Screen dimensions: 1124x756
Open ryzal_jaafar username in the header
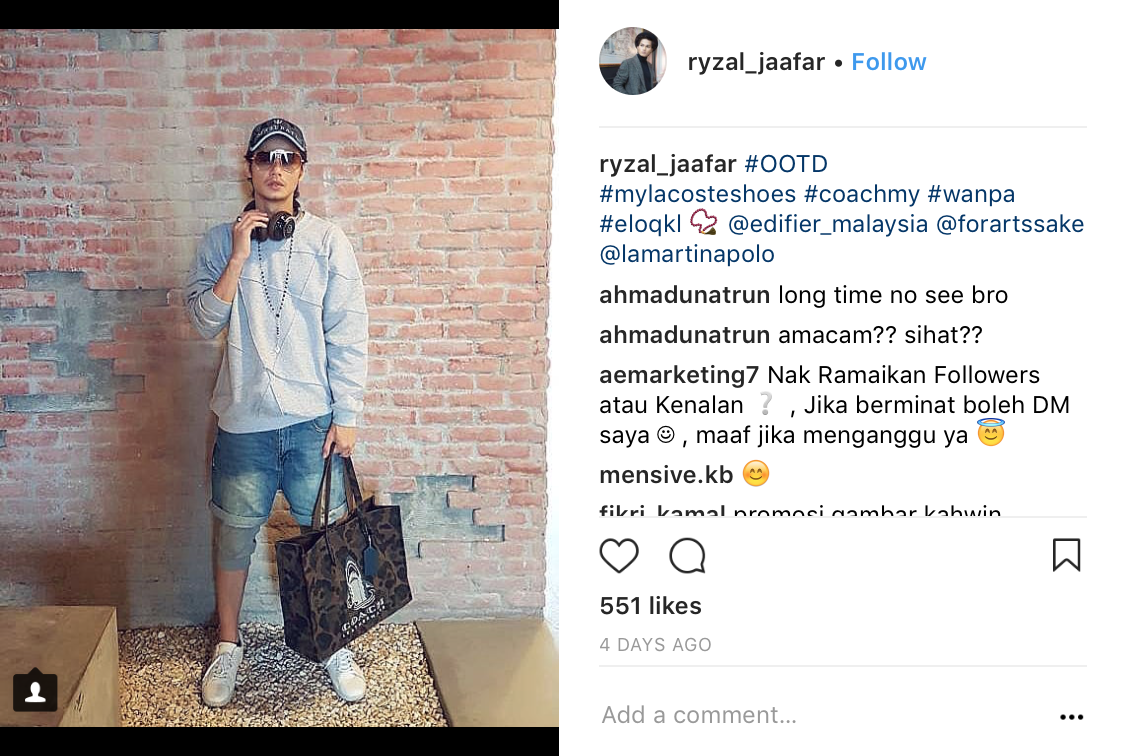[756, 62]
